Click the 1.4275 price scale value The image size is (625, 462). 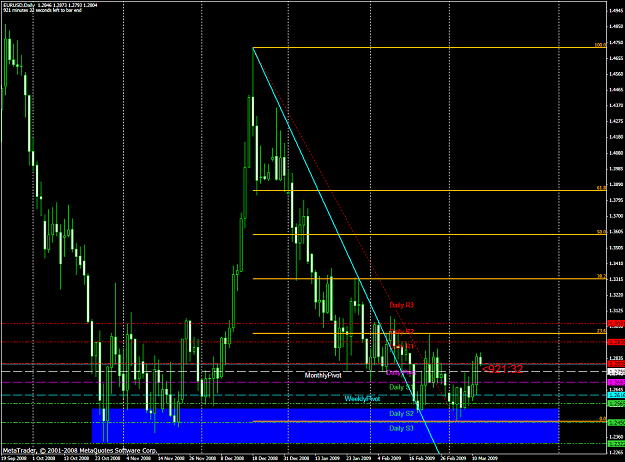point(615,121)
